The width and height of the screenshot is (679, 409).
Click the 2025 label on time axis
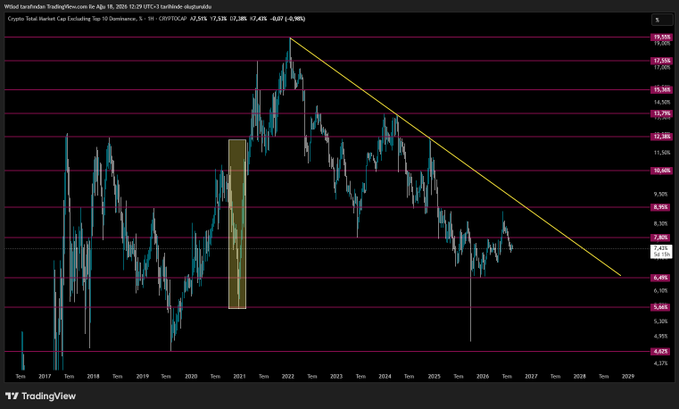(x=434, y=377)
